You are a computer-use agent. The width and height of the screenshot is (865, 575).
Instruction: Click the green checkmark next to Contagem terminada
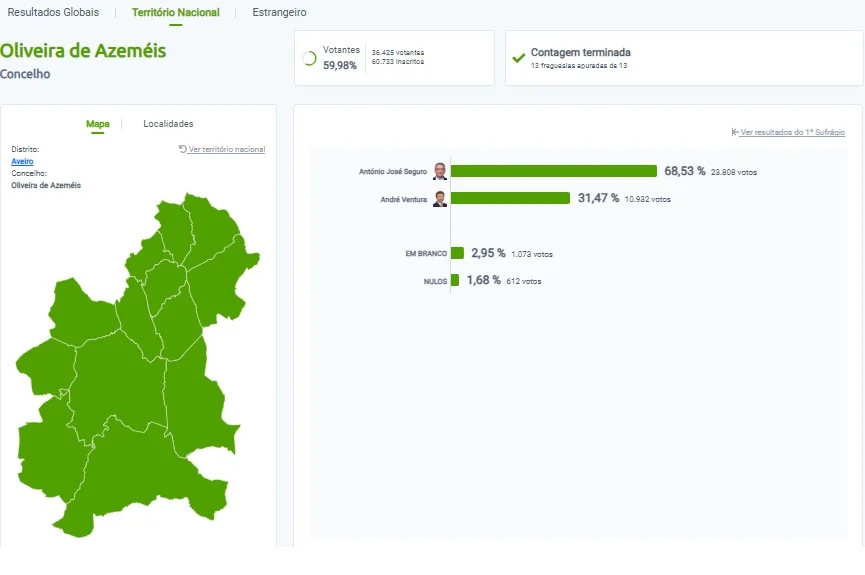[519, 57]
